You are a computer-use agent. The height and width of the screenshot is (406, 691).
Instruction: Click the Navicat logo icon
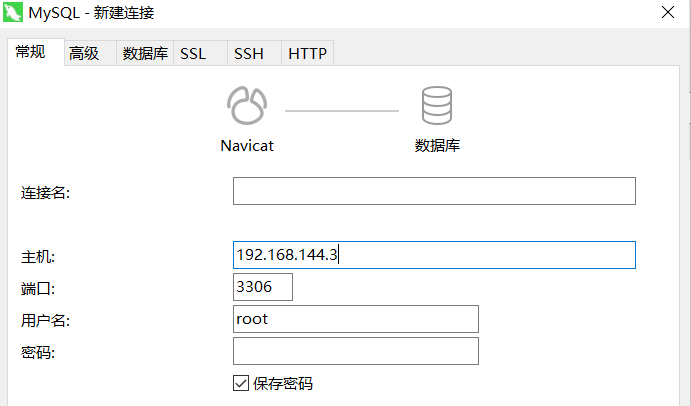point(247,105)
